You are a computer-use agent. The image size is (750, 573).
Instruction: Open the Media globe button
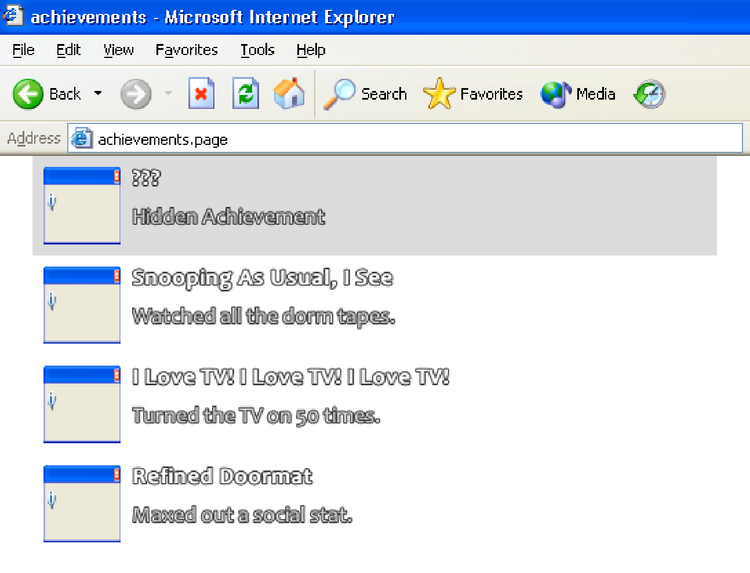[x=577, y=94]
